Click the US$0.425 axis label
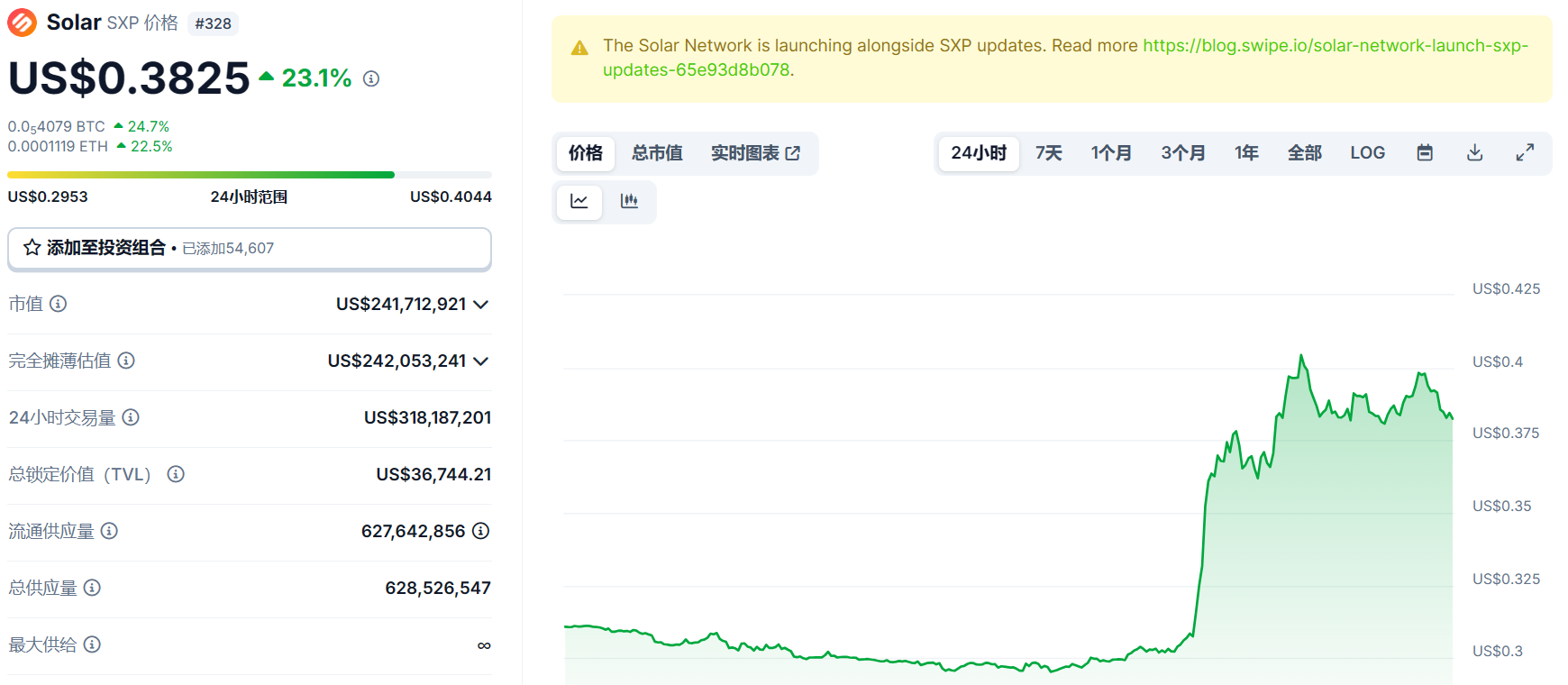 pyautogui.click(x=1507, y=289)
